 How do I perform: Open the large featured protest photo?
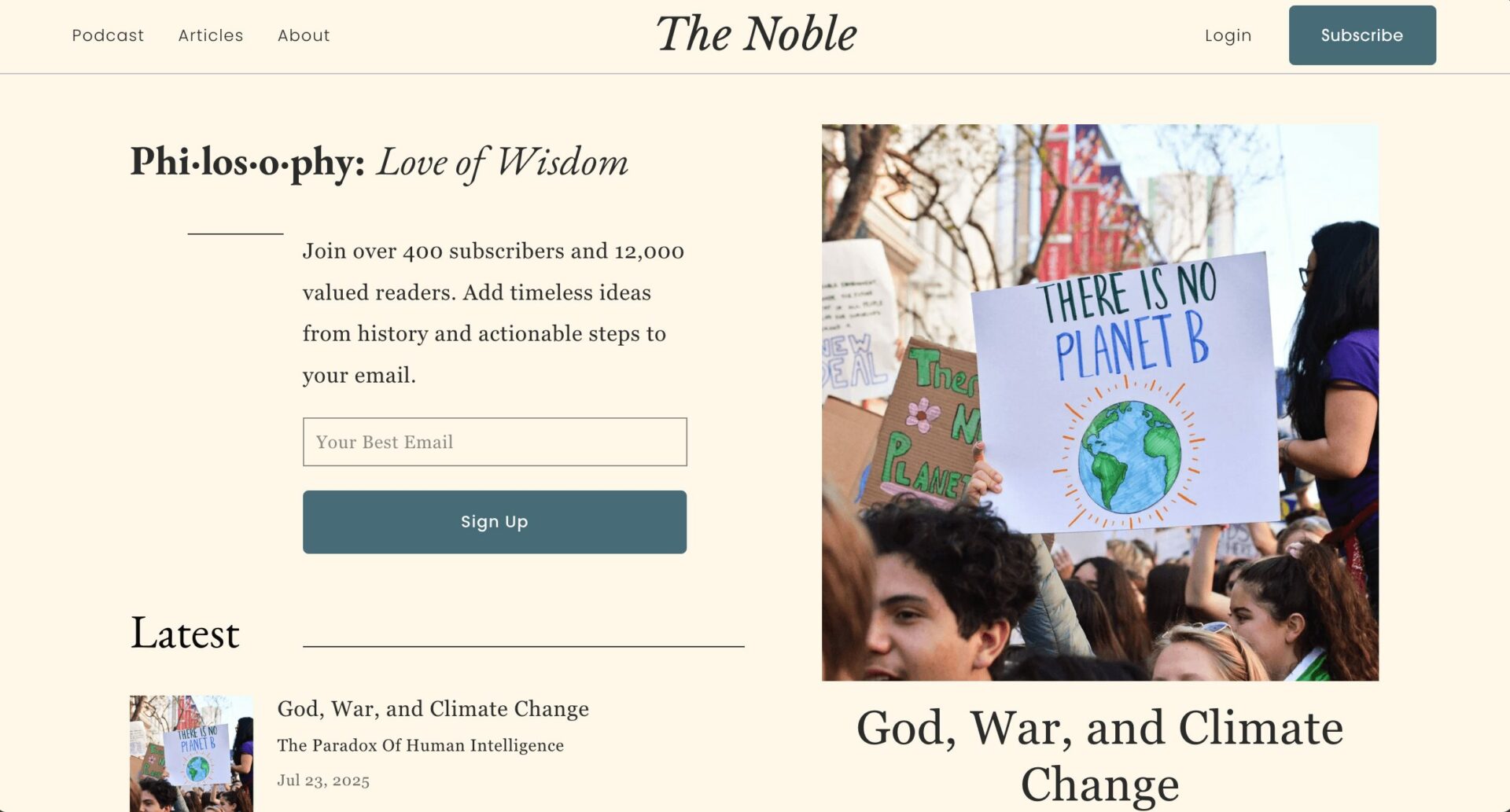[1099, 402]
